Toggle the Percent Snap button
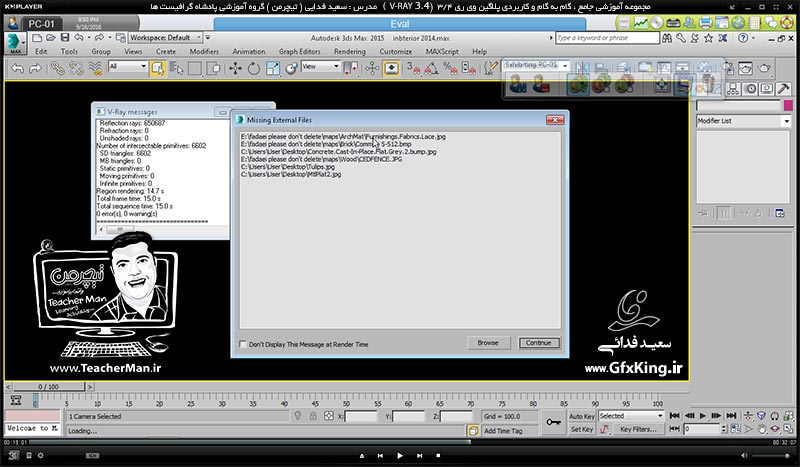This screenshot has width=800, height=467. [x=451, y=68]
